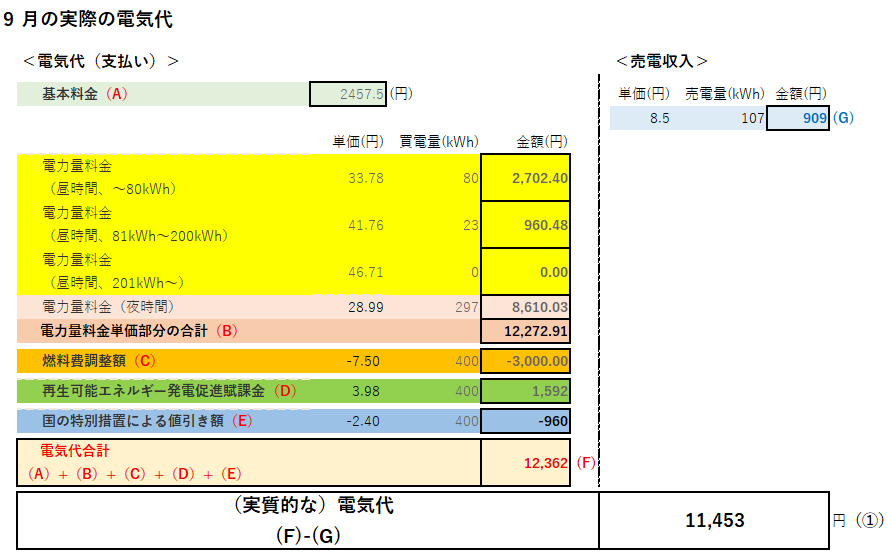Select the 電気代（支払い） section heading

tap(101, 61)
